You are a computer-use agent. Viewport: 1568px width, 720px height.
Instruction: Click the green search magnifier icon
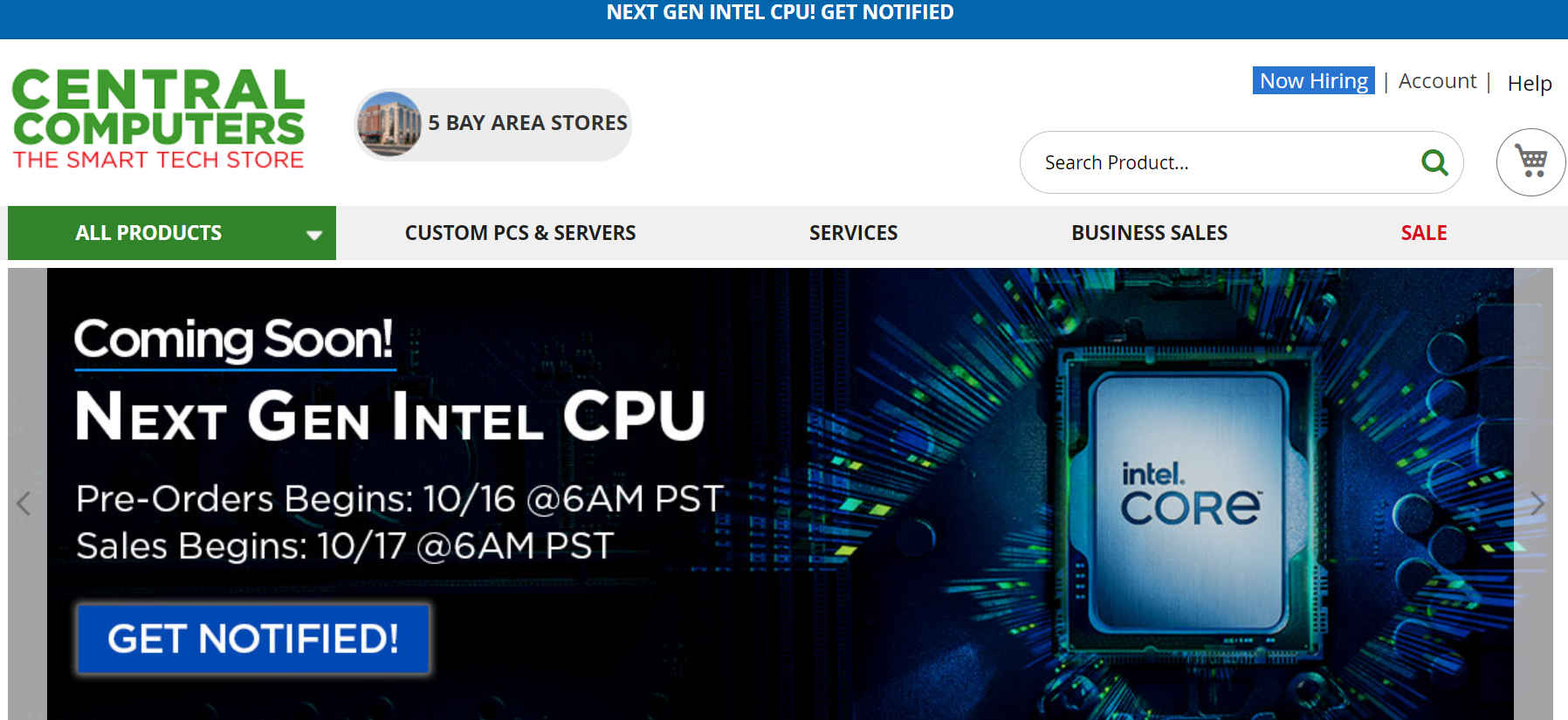click(1434, 162)
